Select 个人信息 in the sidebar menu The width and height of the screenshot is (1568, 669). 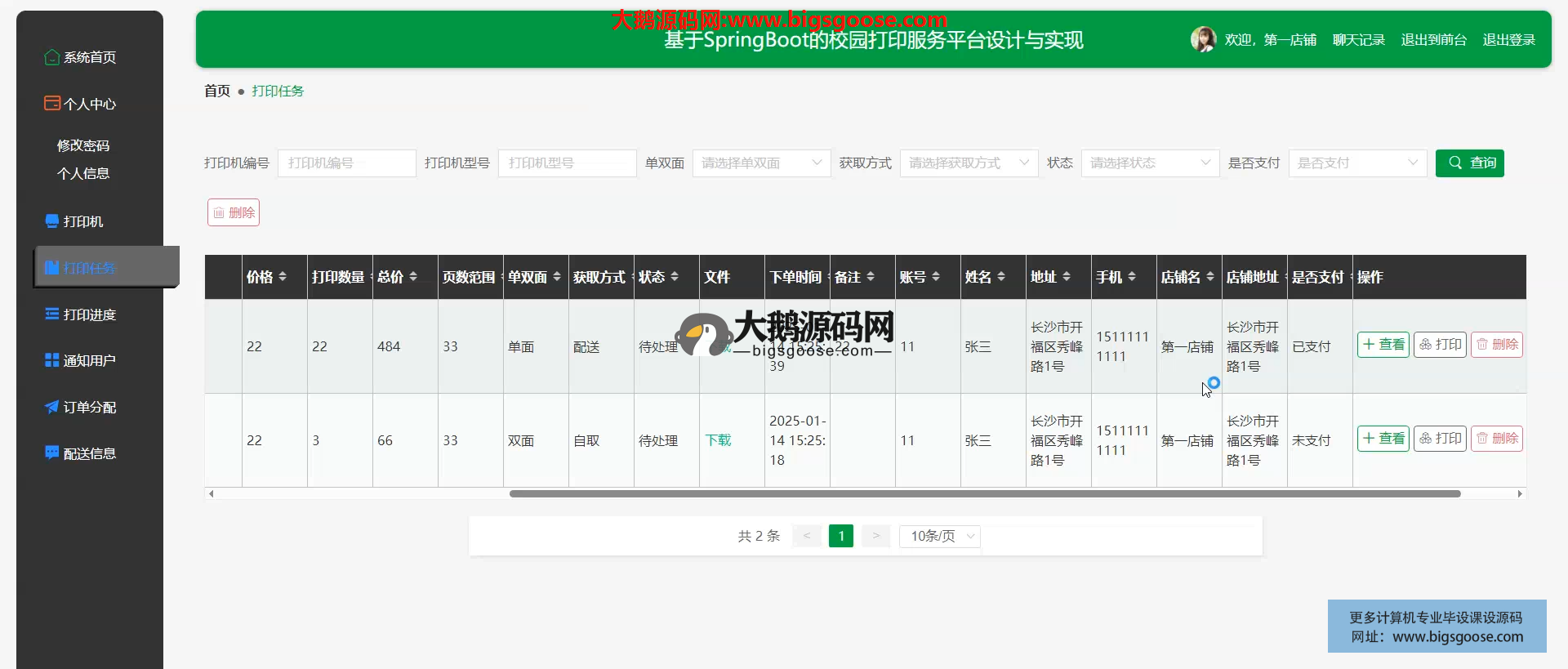[83, 173]
